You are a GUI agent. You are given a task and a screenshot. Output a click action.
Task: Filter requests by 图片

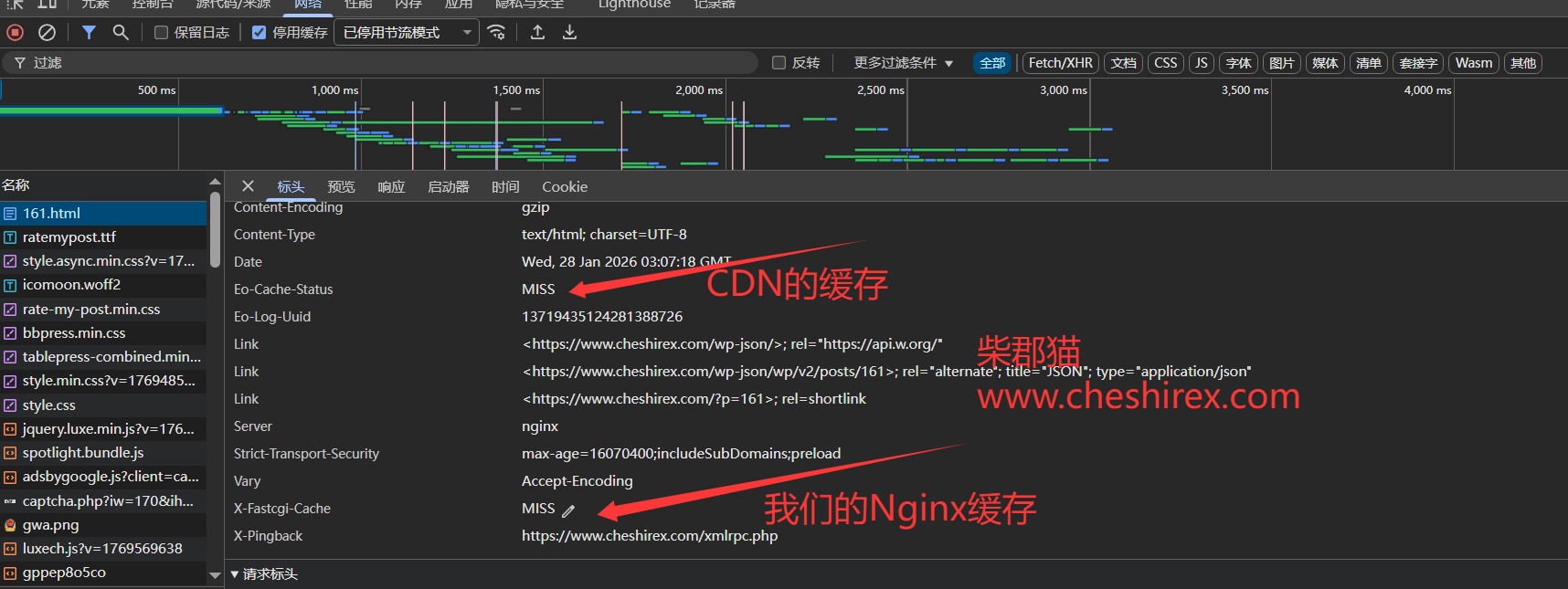pyautogui.click(x=1281, y=63)
